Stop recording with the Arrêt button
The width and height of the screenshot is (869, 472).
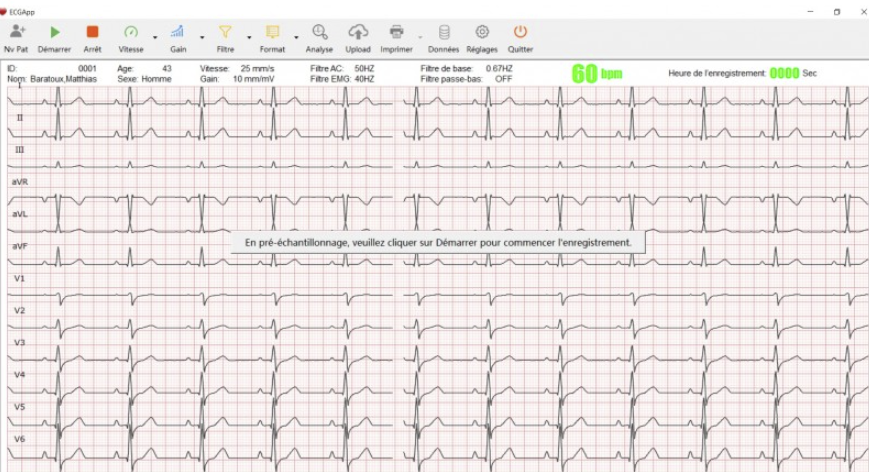point(92,33)
